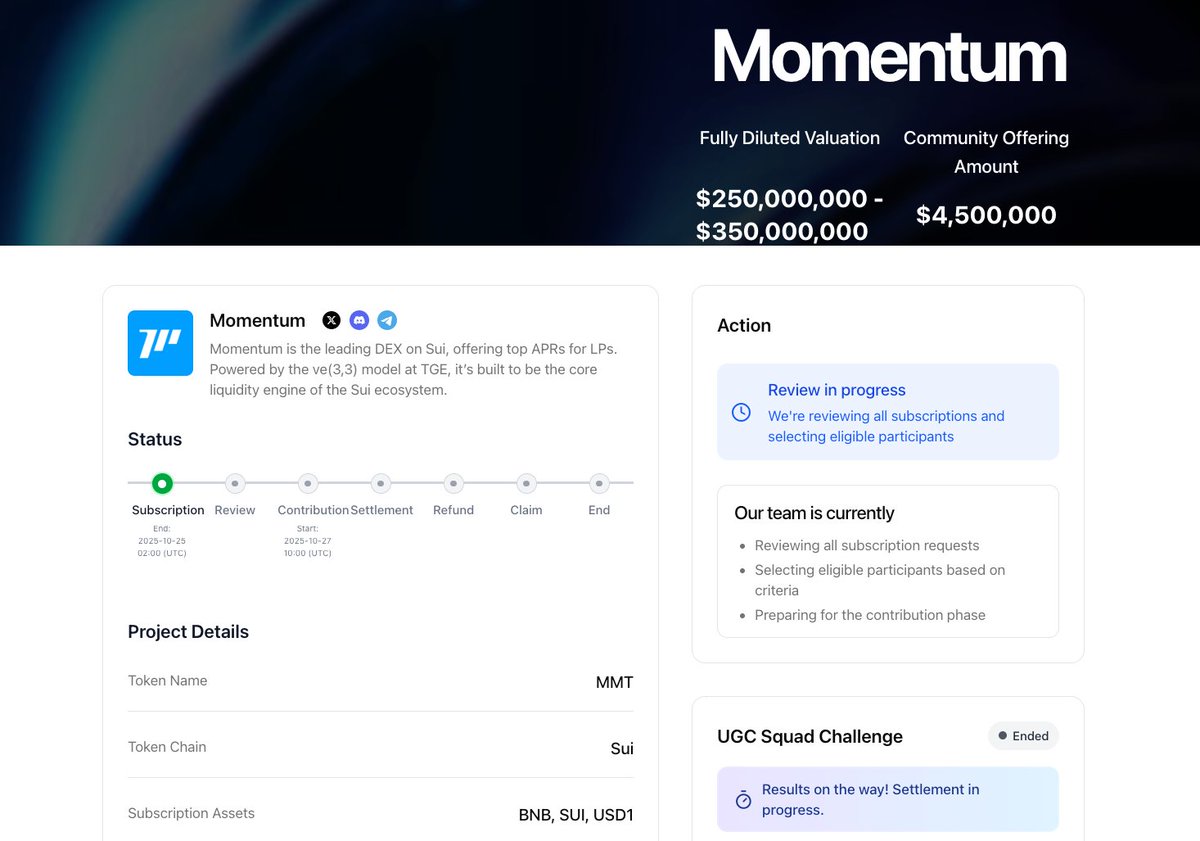Click the stopwatch icon in UGC Squad Challenge
This screenshot has width=1200, height=841.
coord(743,800)
